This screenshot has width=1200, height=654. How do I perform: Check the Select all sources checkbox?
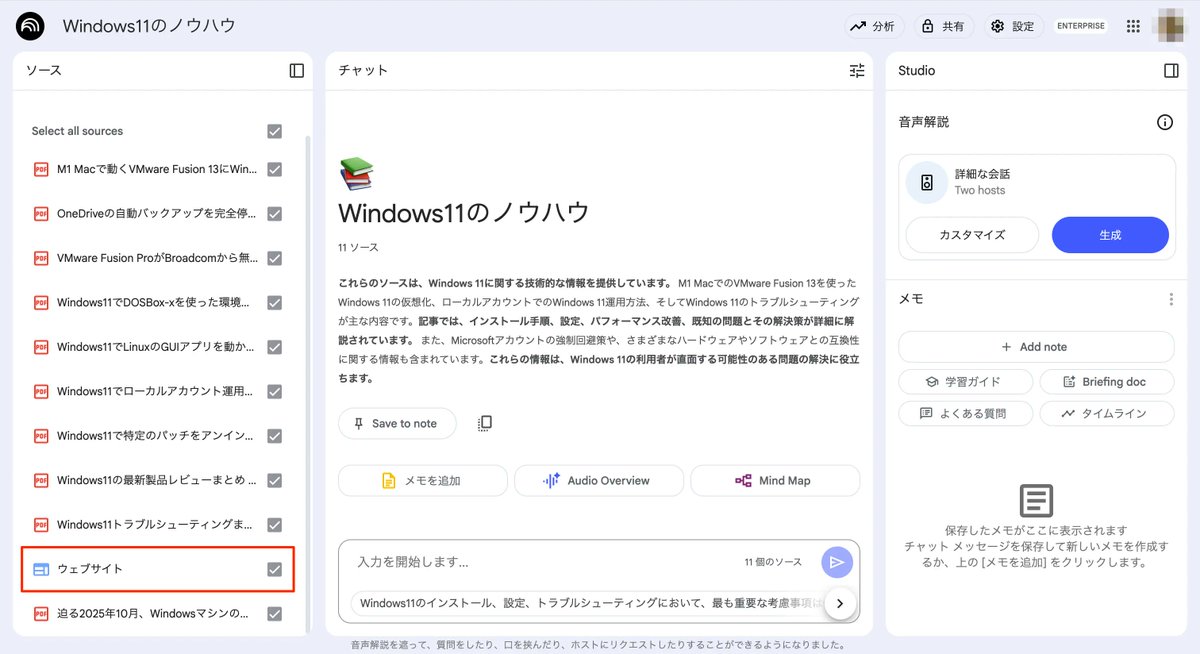pos(273,130)
